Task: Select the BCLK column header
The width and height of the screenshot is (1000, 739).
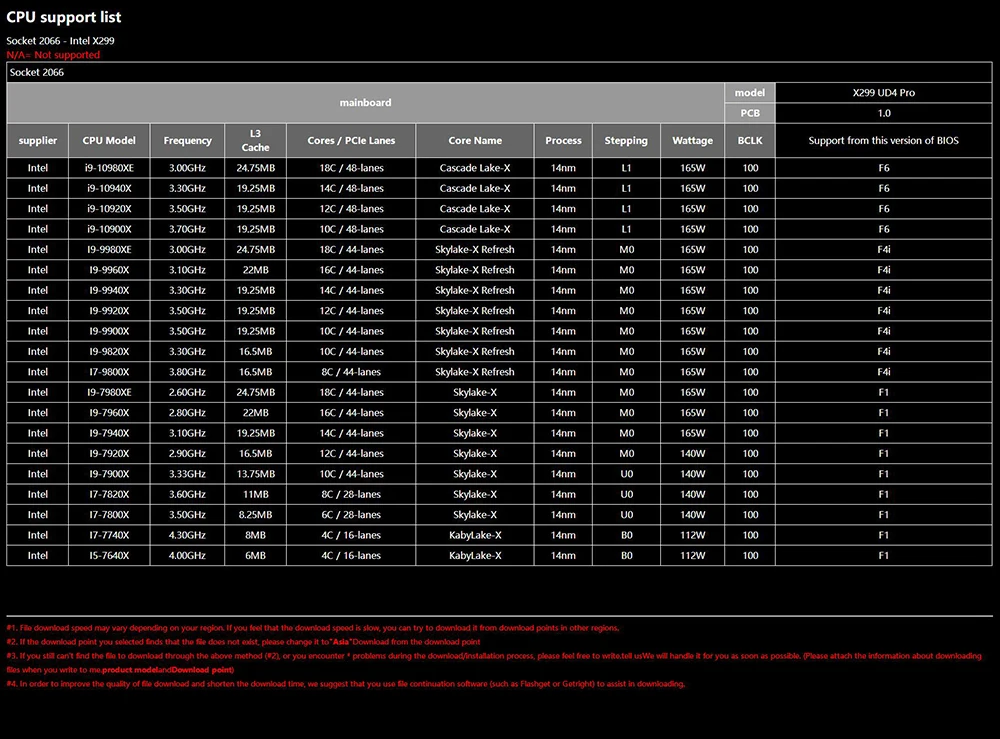Action: (x=750, y=141)
